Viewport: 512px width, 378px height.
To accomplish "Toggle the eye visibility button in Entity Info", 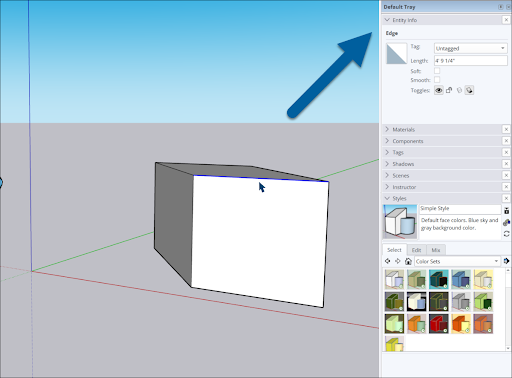I will click(x=438, y=90).
